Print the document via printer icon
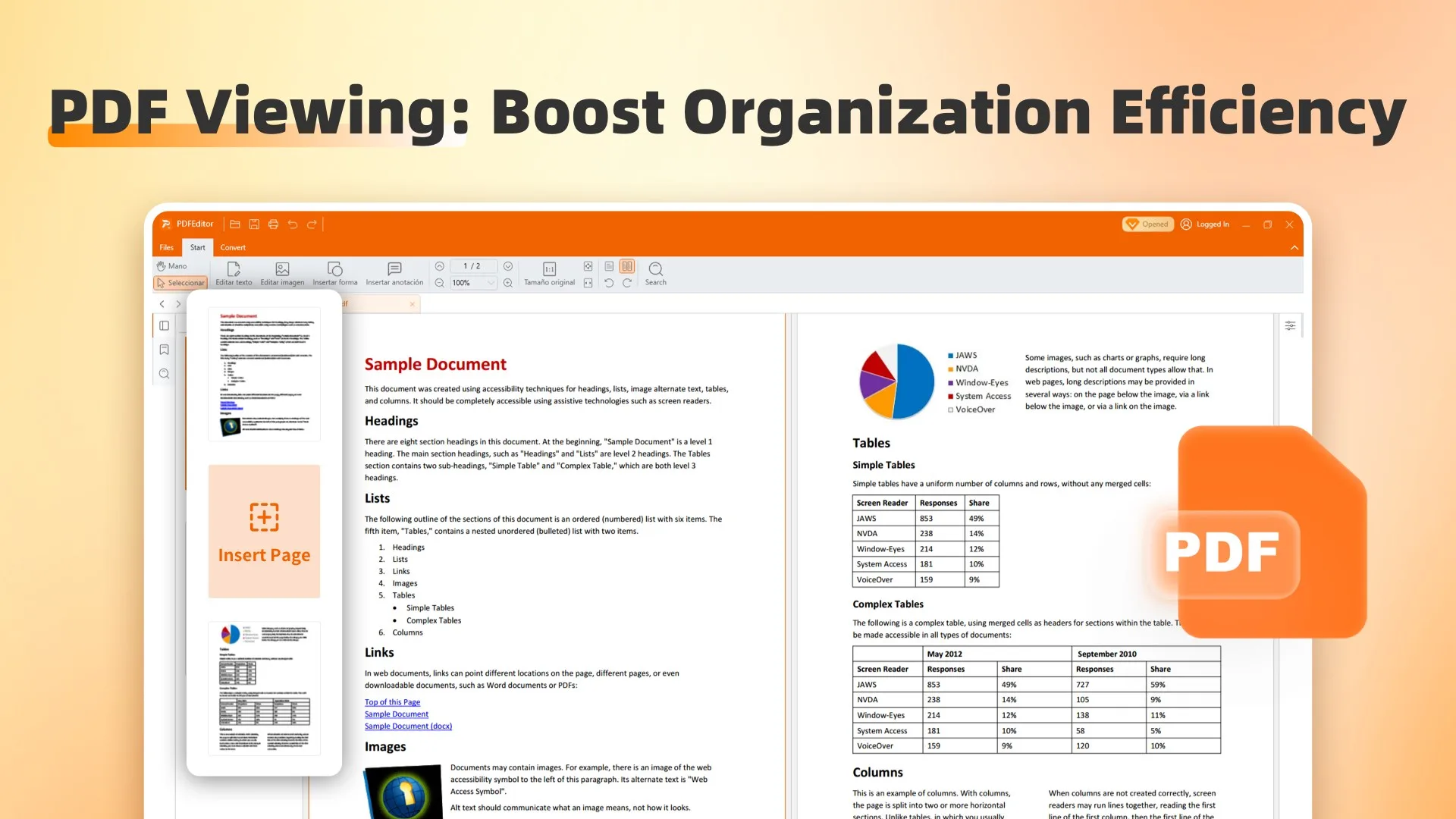1456x819 pixels. [x=273, y=224]
